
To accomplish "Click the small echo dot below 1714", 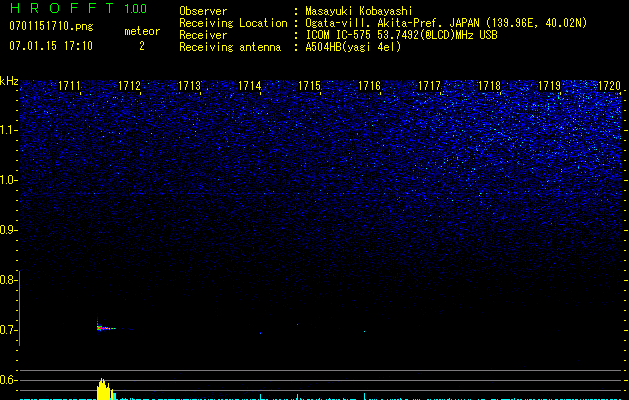I will click(260, 333).
